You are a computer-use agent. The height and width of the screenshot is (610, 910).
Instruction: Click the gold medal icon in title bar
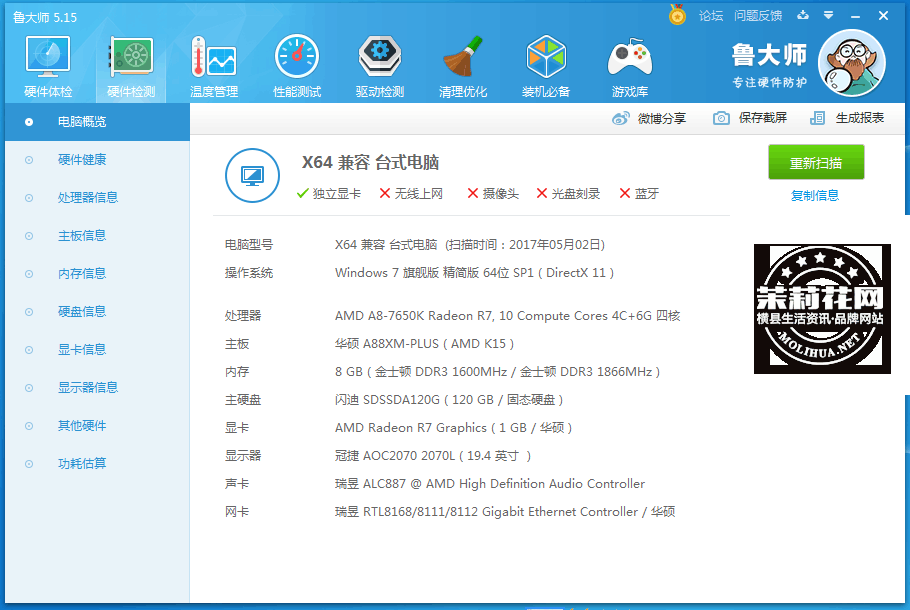click(677, 15)
